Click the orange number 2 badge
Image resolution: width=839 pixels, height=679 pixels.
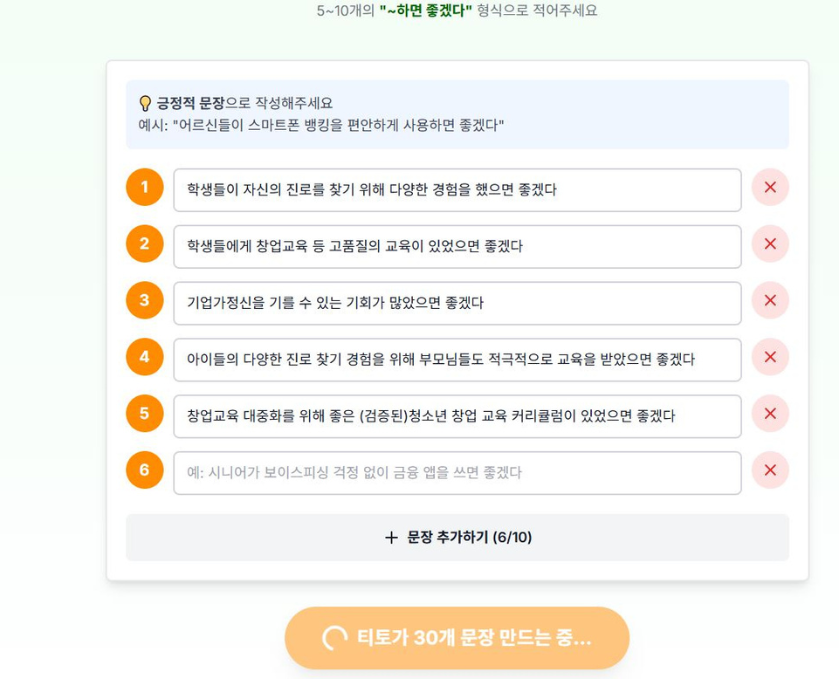145,244
